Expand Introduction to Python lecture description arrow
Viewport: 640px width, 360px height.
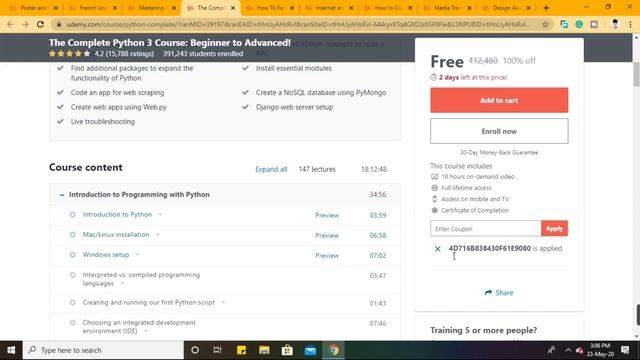(x=160, y=214)
